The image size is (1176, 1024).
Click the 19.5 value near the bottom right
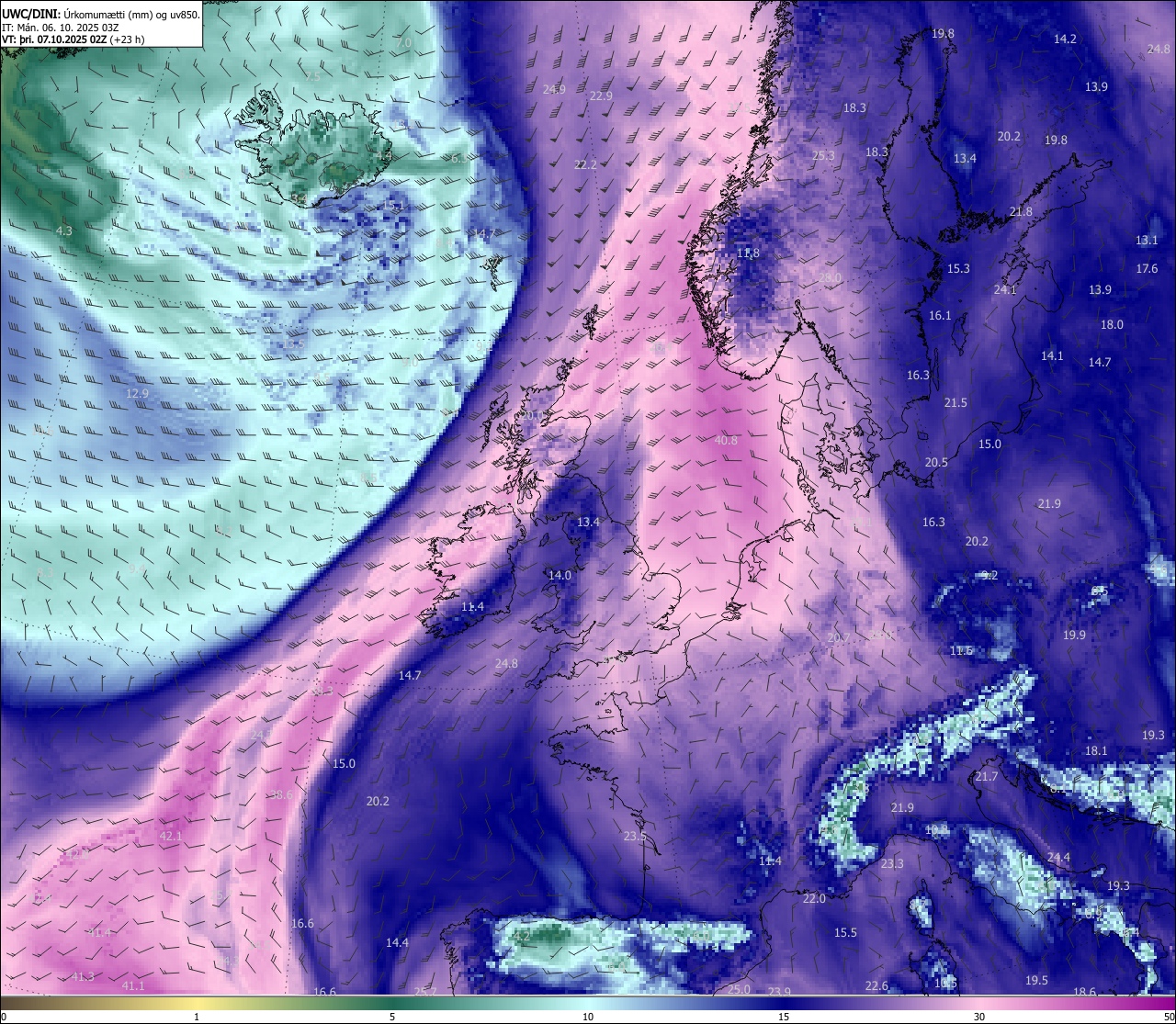point(1036,980)
